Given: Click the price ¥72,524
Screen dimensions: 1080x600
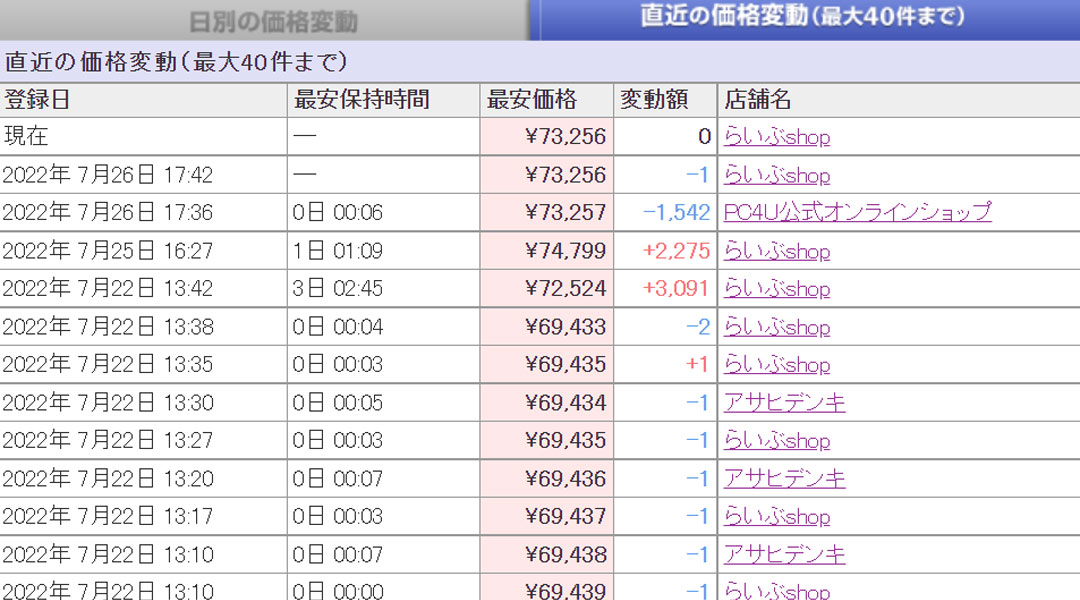Looking at the screenshot, I should click(565, 288).
